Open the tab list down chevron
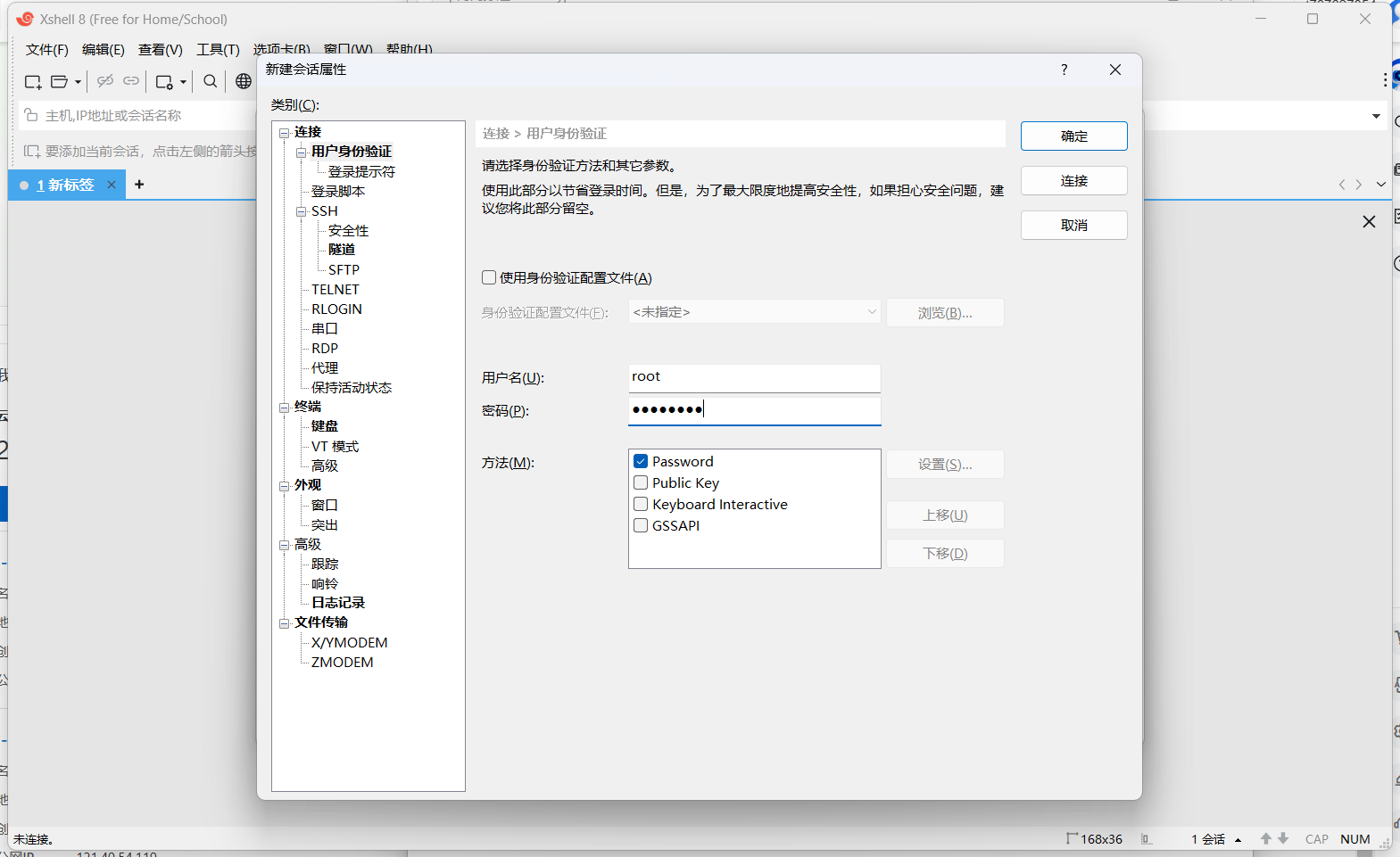 pos(1380,185)
